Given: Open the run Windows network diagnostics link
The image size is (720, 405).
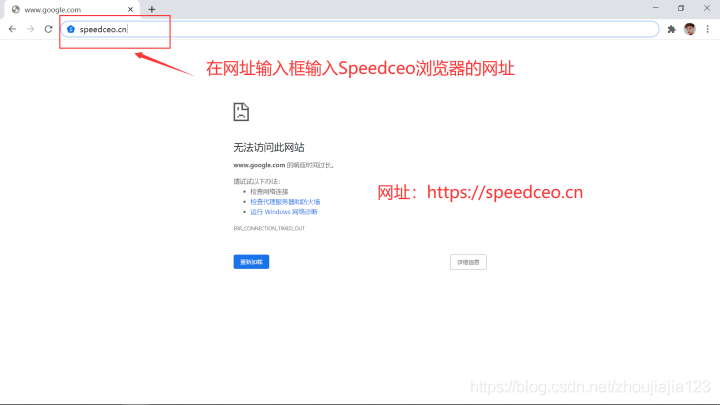Looking at the screenshot, I should (x=284, y=212).
